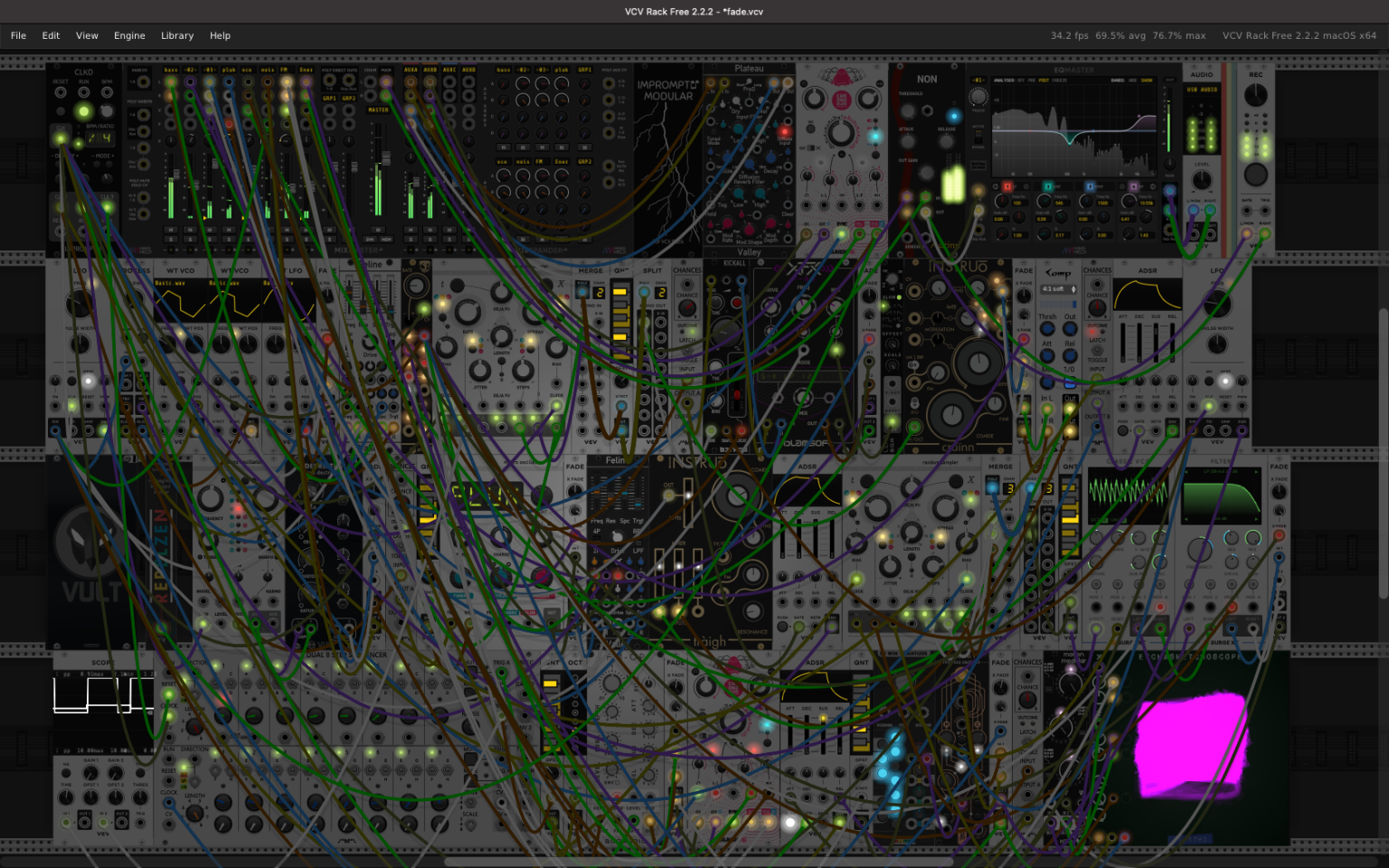
Task: Click the HF frequency field showing 10.55k
Action: tap(1147, 204)
